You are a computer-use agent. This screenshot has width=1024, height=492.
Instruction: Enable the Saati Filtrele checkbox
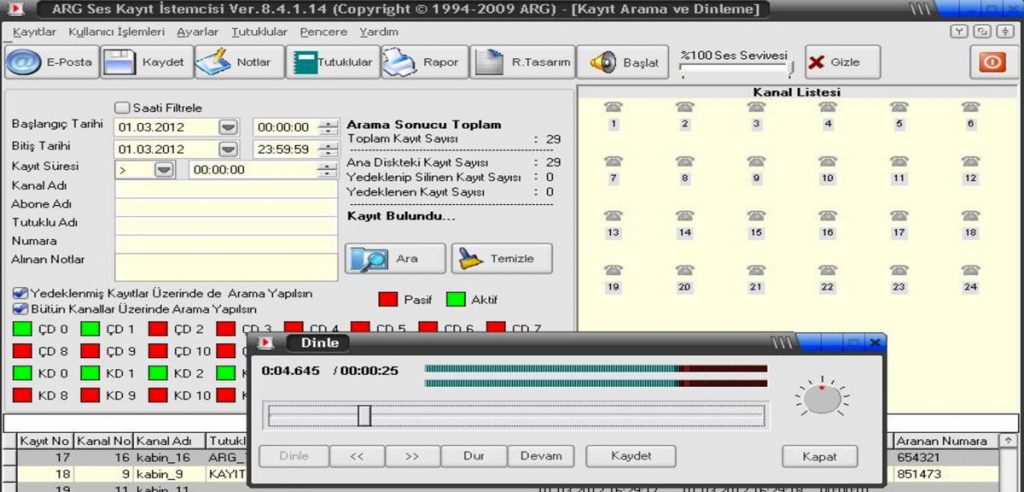[122, 108]
